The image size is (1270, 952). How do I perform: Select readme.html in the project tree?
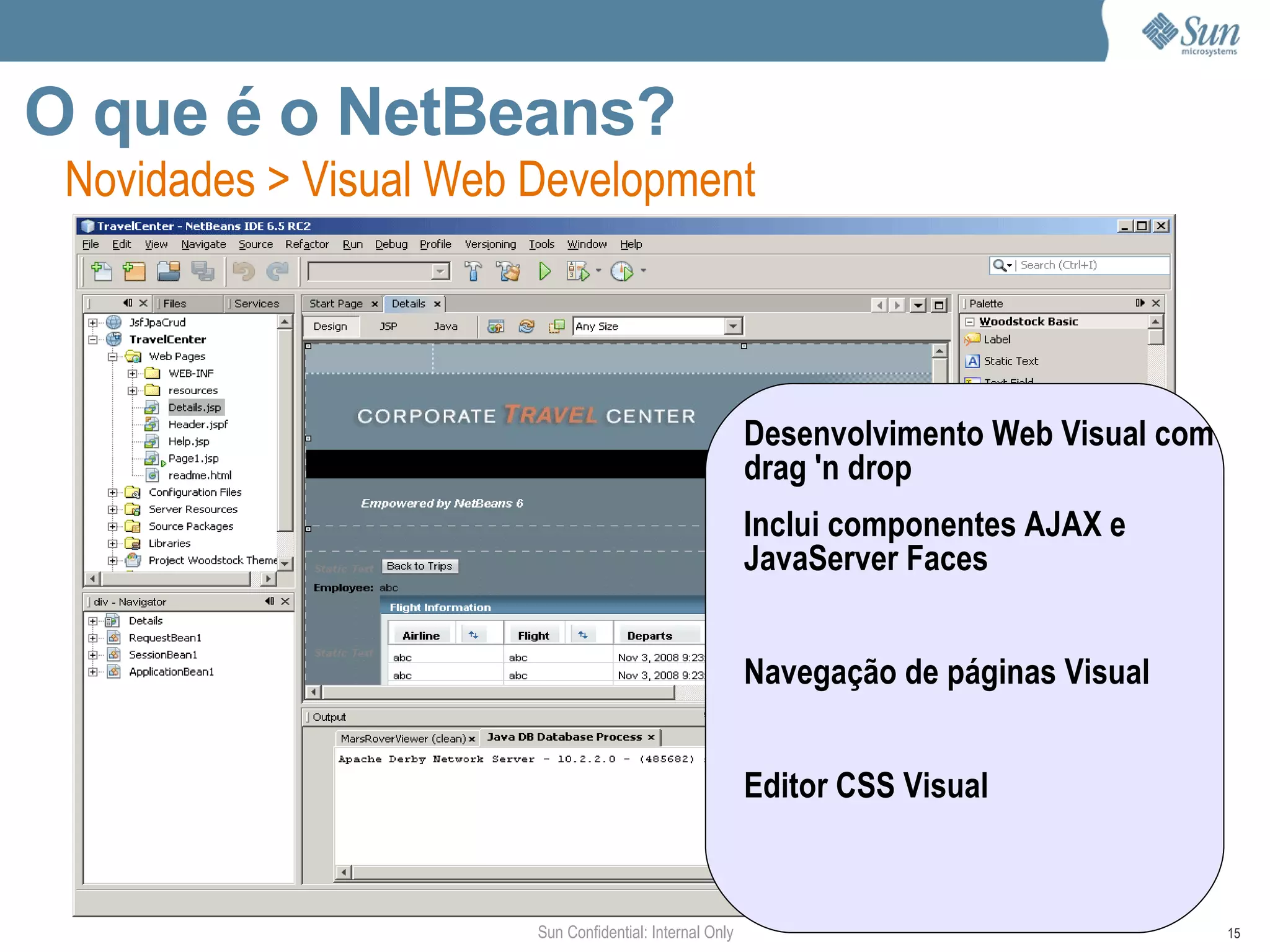pos(200,475)
